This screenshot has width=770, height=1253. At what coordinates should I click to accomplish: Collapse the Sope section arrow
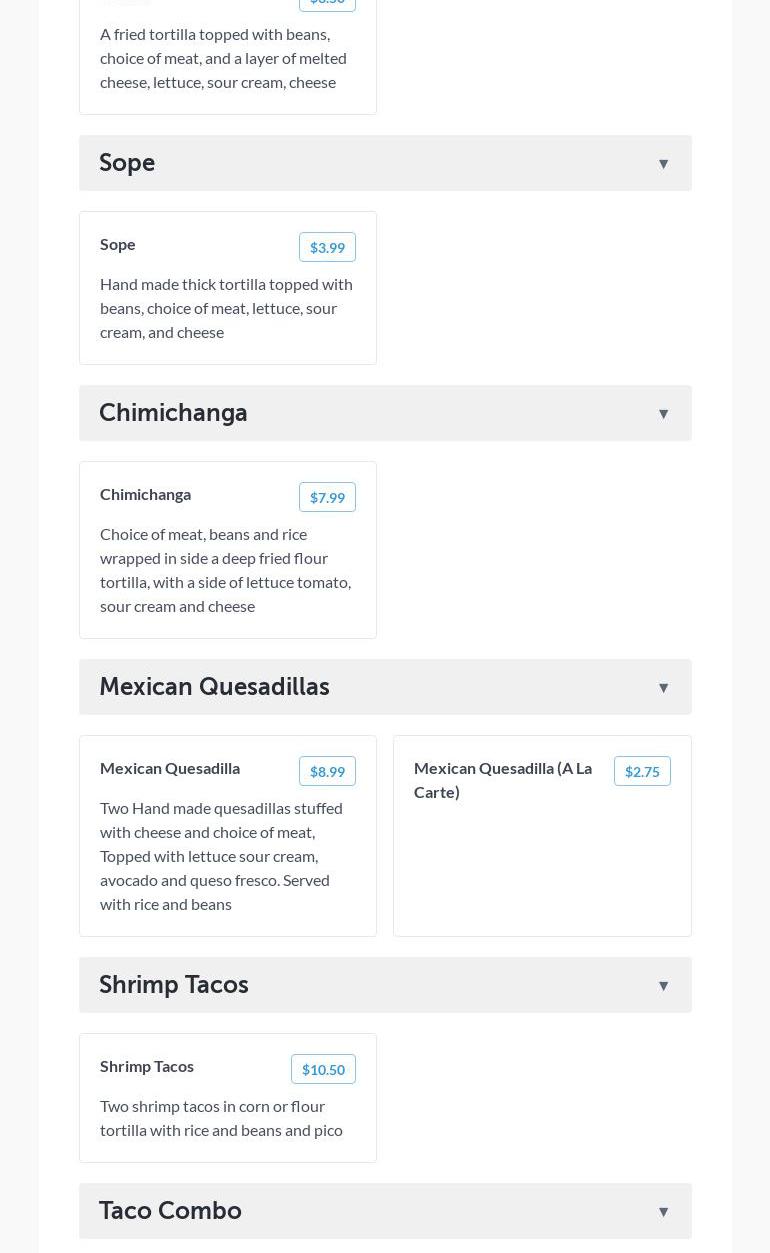[x=663, y=164]
